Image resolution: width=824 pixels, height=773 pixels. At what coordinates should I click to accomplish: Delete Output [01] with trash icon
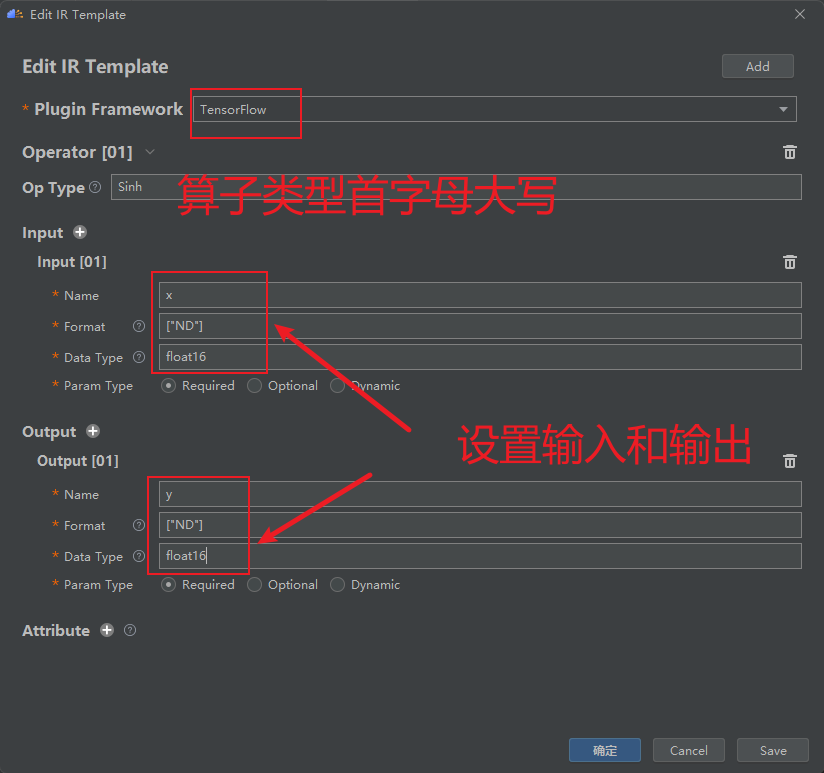(789, 461)
